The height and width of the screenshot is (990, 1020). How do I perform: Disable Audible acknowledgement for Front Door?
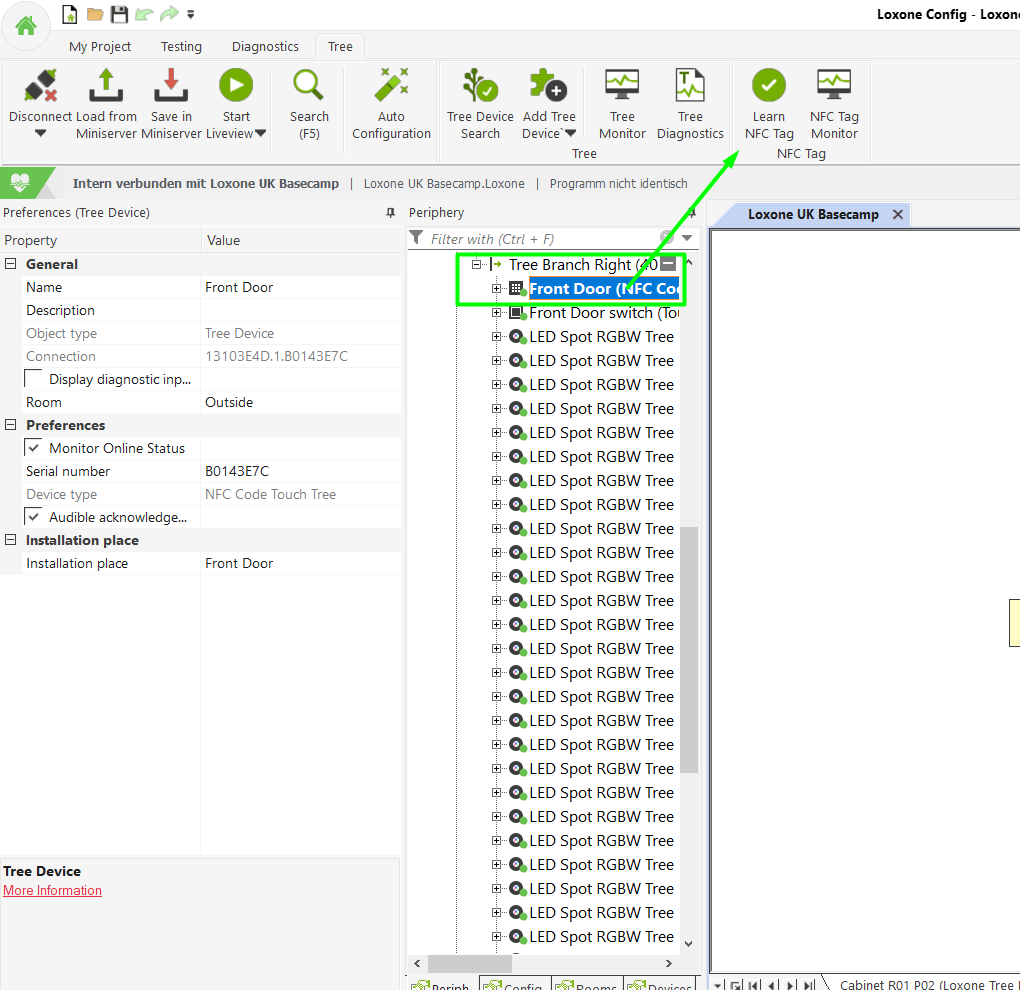tap(34, 517)
